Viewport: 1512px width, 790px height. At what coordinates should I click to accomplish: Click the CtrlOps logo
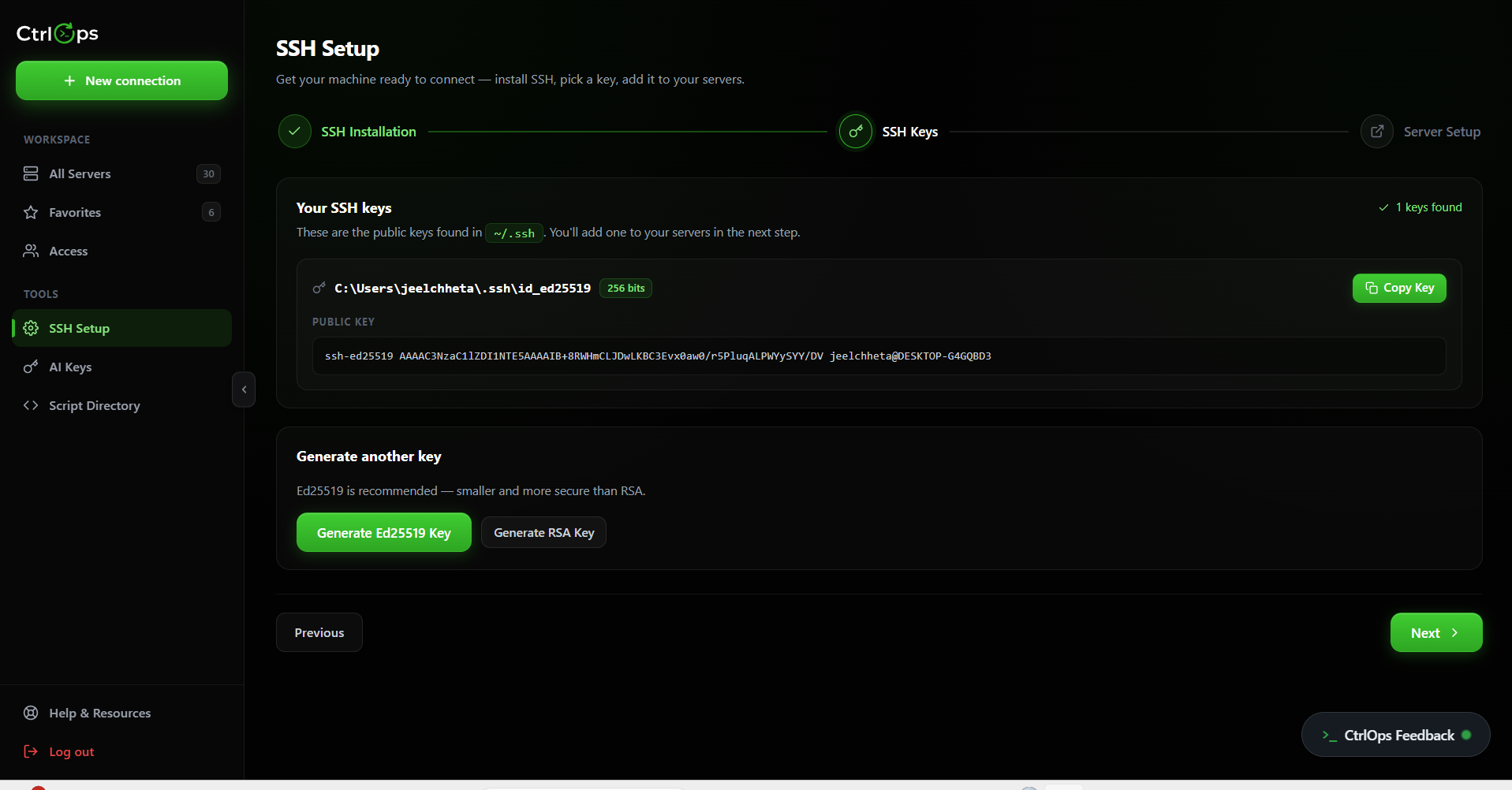point(58,33)
